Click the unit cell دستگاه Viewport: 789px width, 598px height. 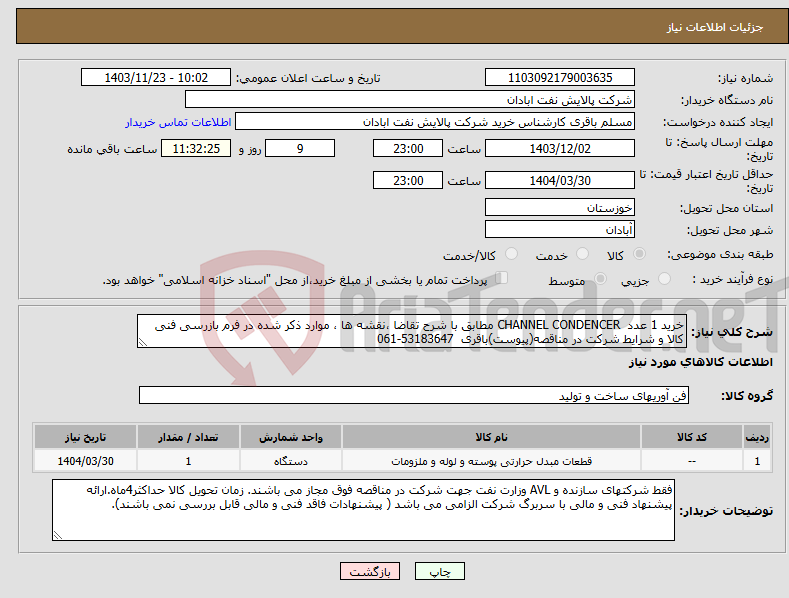pos(291,461)
